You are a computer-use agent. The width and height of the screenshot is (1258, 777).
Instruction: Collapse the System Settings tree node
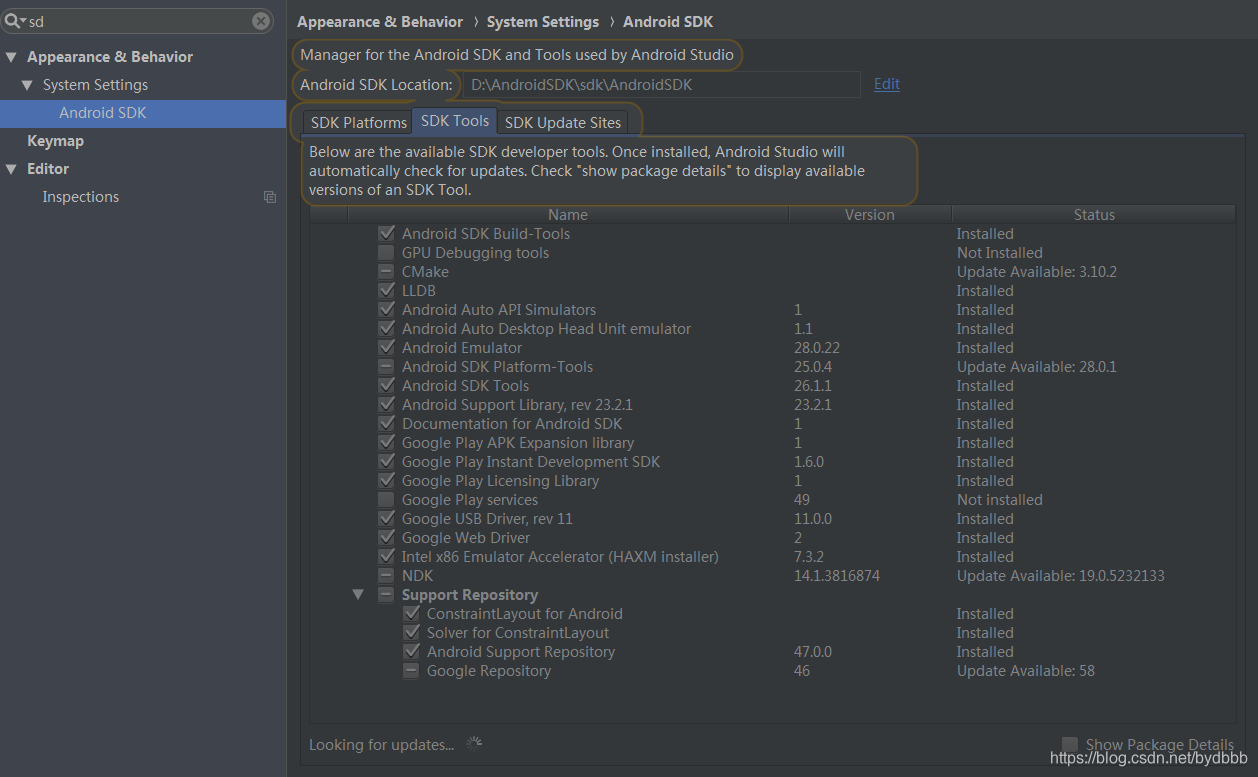click(28, 85)
